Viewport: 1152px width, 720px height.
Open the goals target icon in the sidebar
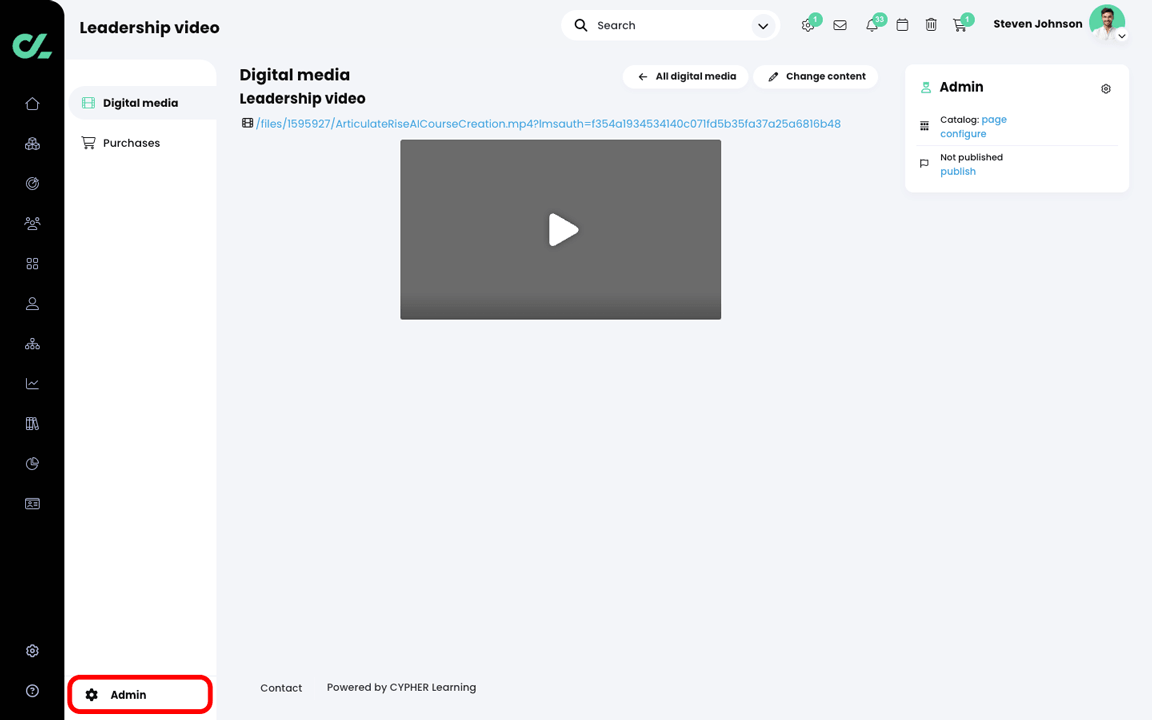32,184
